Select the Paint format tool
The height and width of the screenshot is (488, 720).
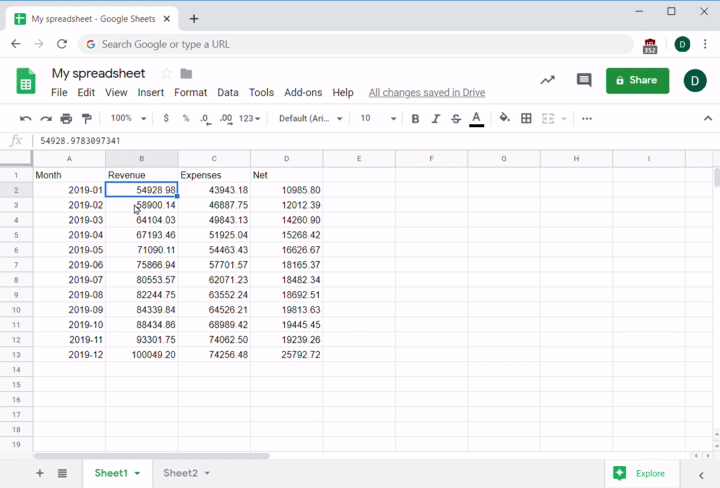(87, 118)
